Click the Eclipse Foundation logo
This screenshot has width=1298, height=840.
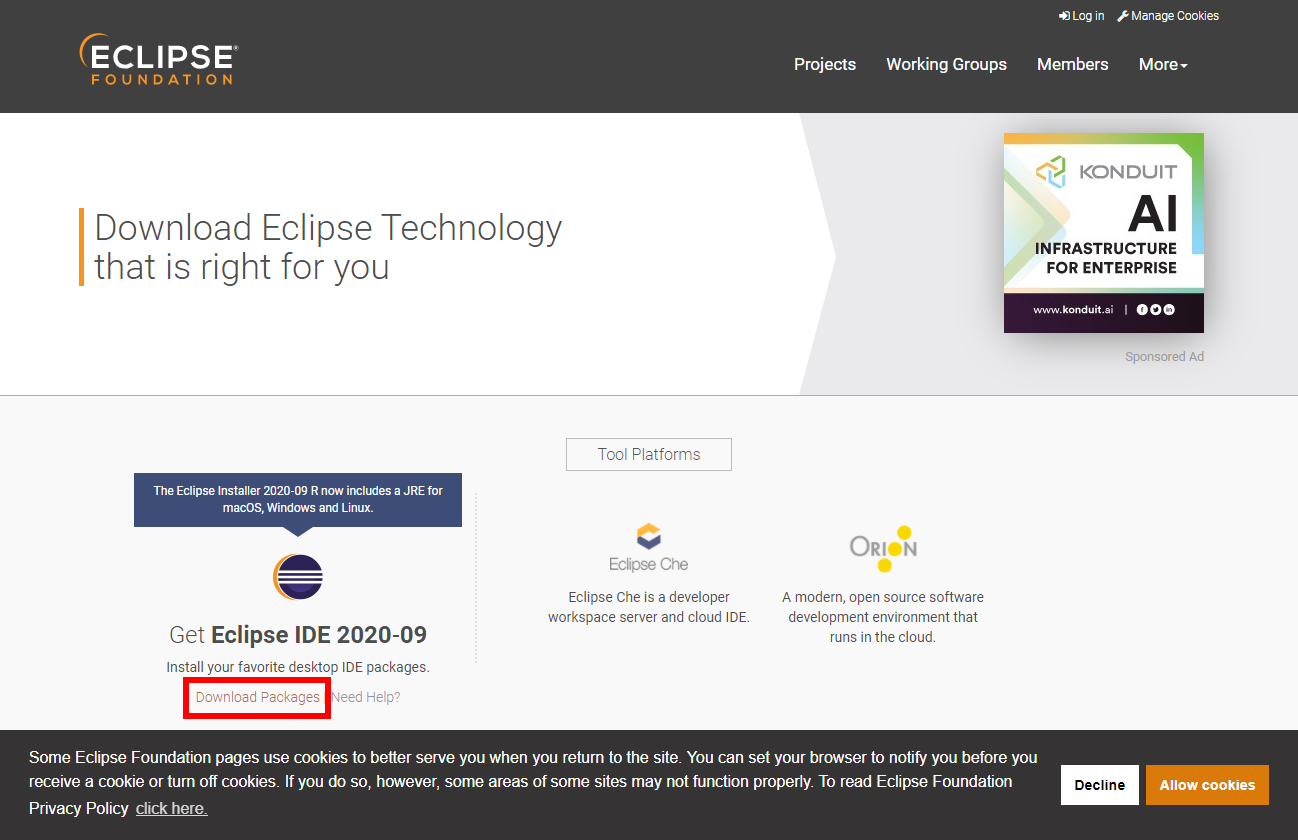pos(158,60)
